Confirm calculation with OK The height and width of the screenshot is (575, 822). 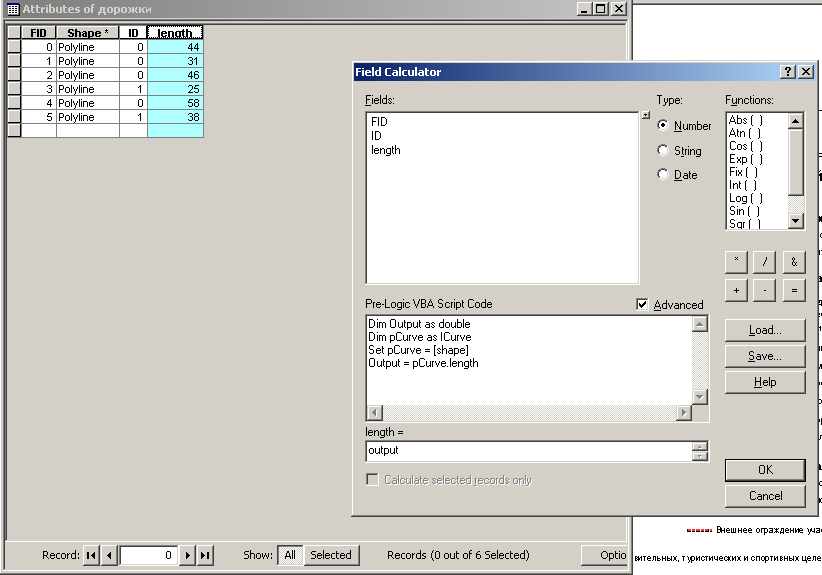click(x=765, y=470)
